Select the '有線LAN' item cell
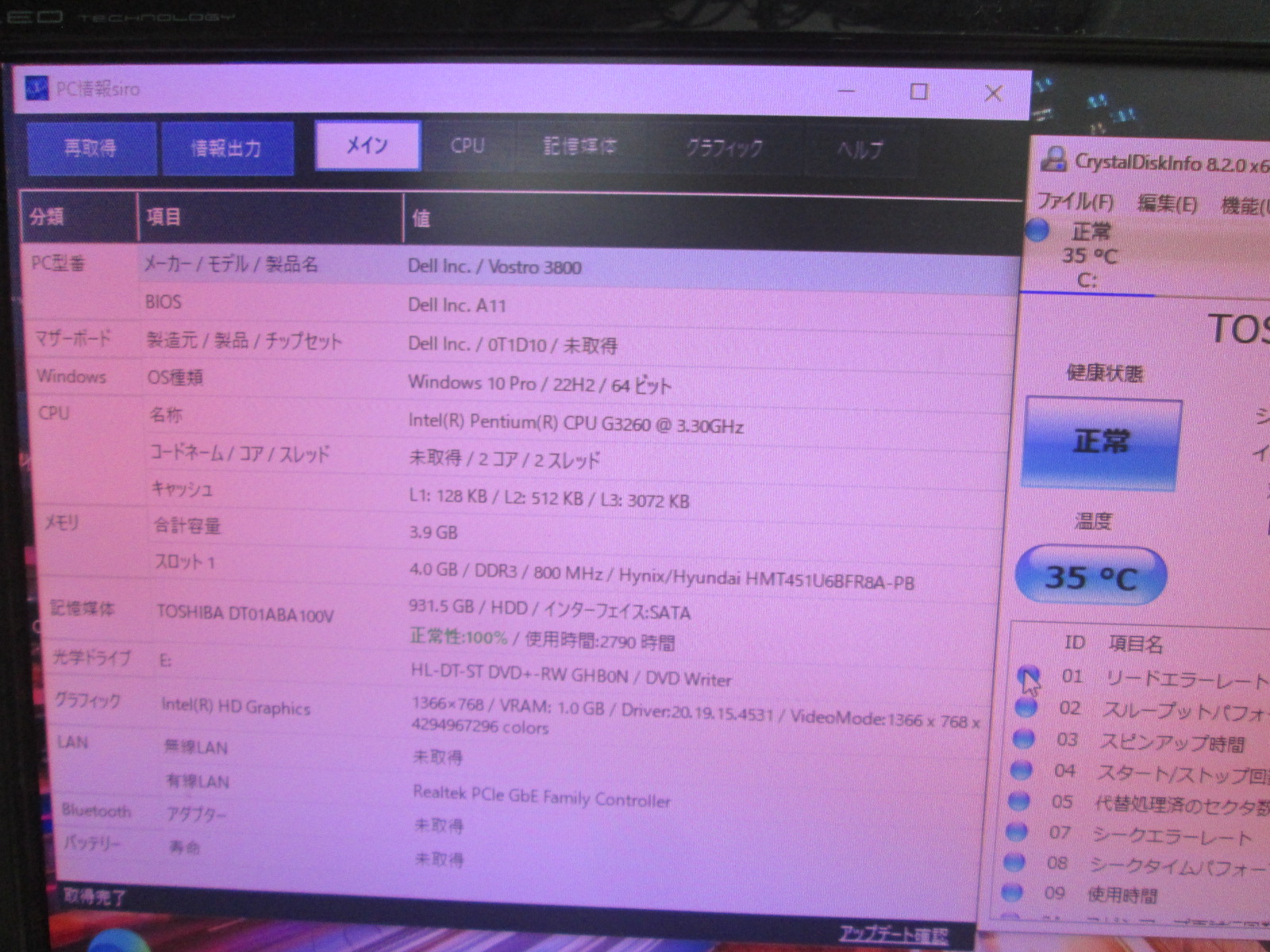1270x952 pixels. click(198, 781)
